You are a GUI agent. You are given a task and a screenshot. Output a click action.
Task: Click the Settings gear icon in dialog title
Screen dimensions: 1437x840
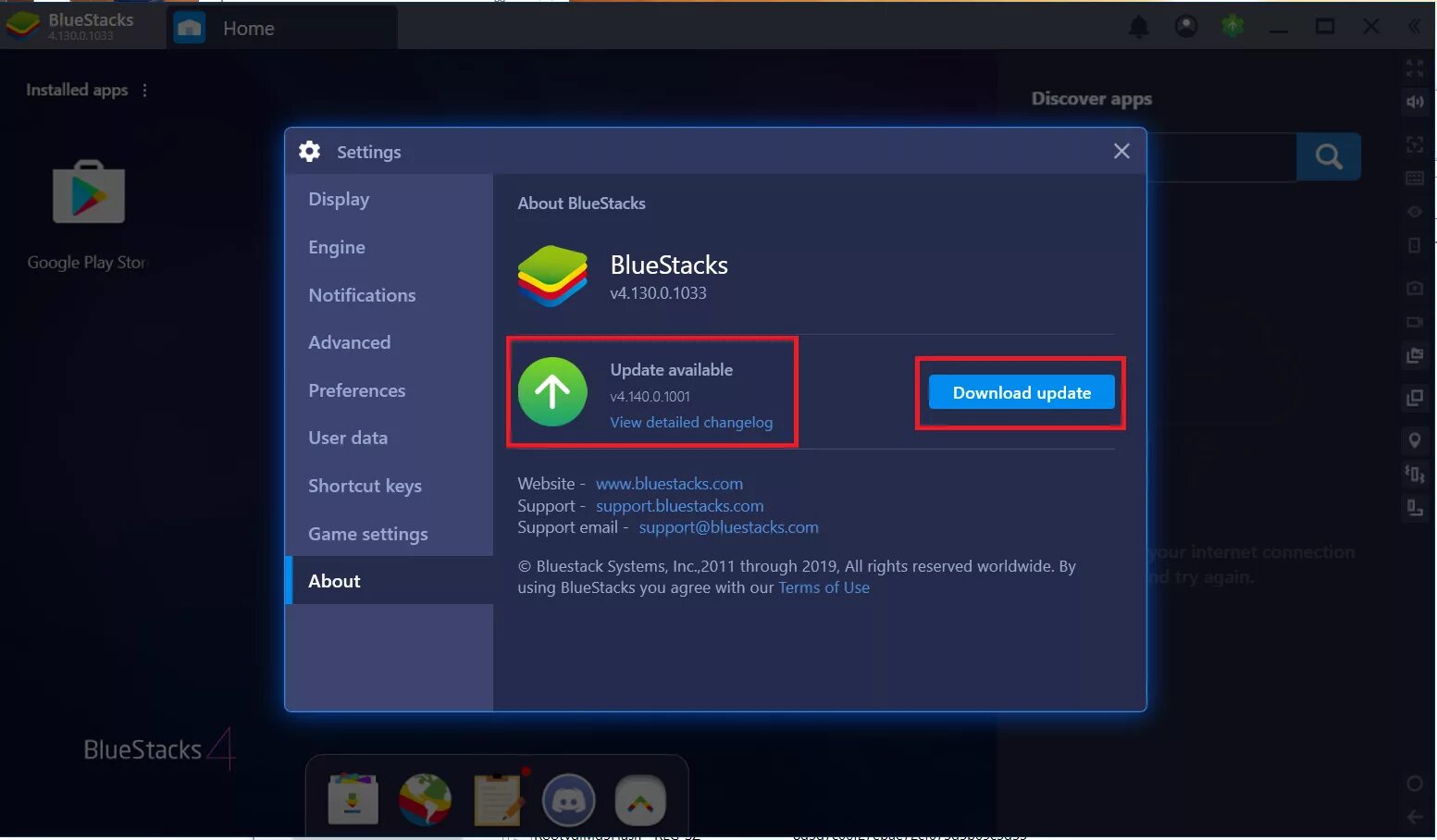tap(310, 152)
